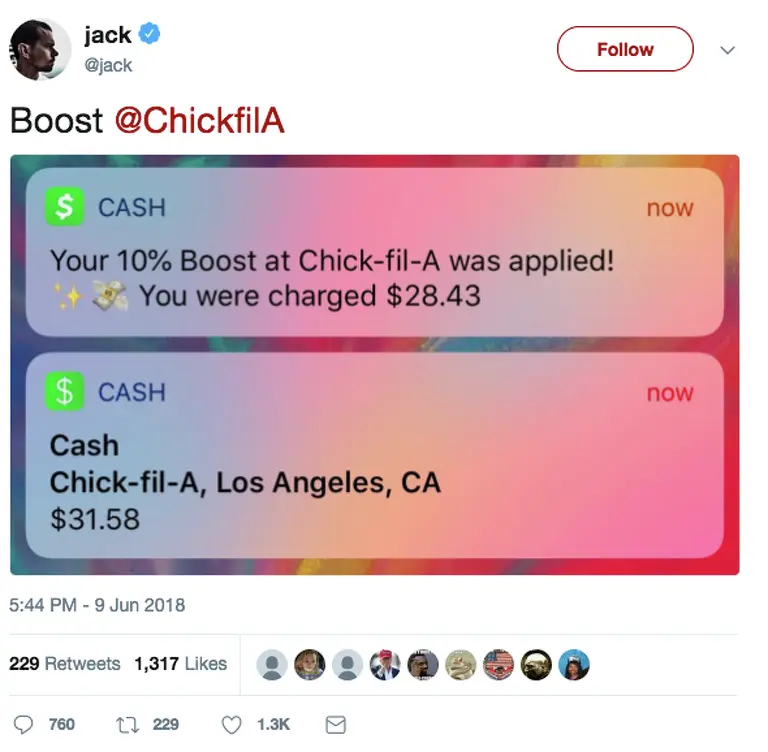Like the tweet with heart icon
This screenshot has height=752, width=768.
[x=232, y=725]
